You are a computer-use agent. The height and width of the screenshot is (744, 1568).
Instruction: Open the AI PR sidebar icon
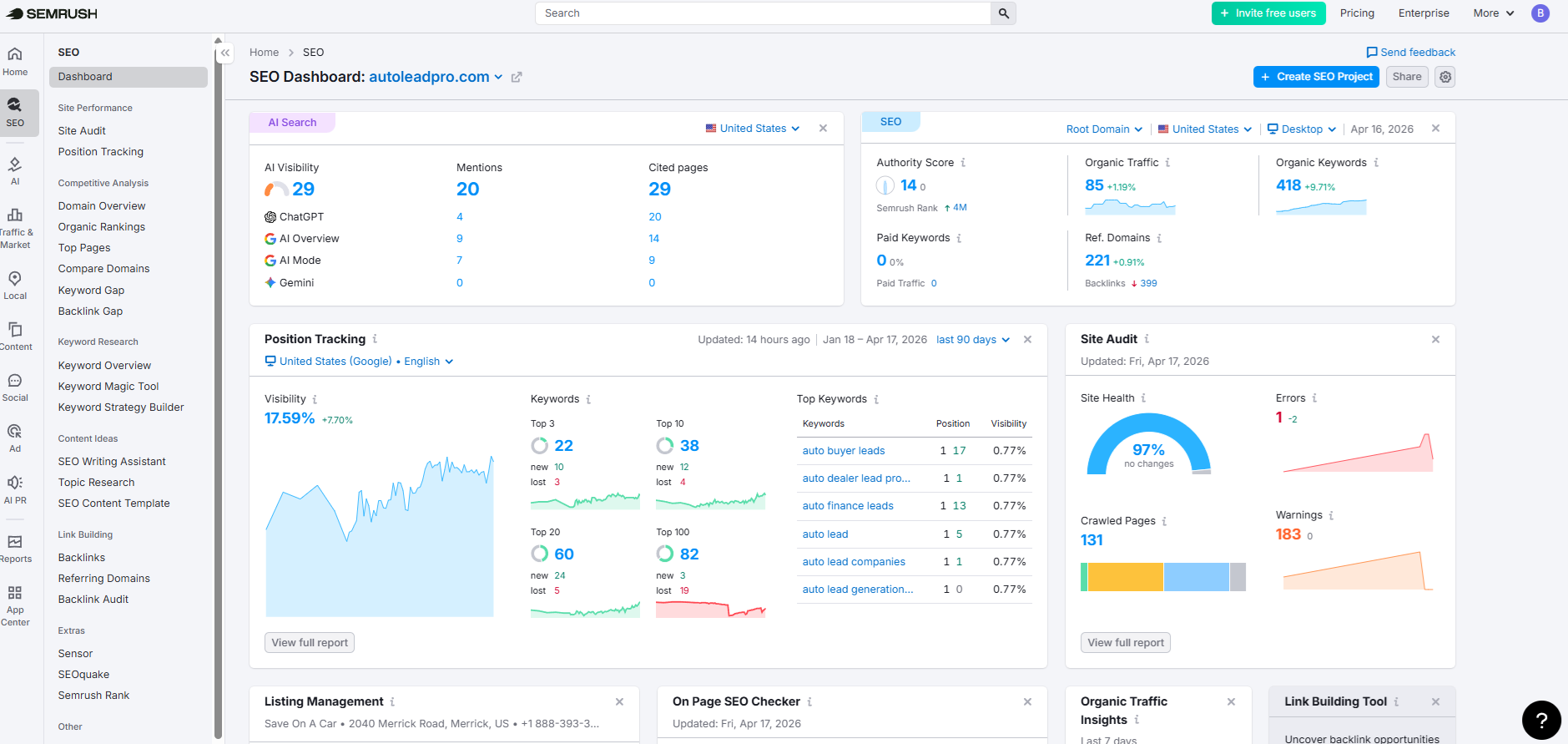(15, 489)
